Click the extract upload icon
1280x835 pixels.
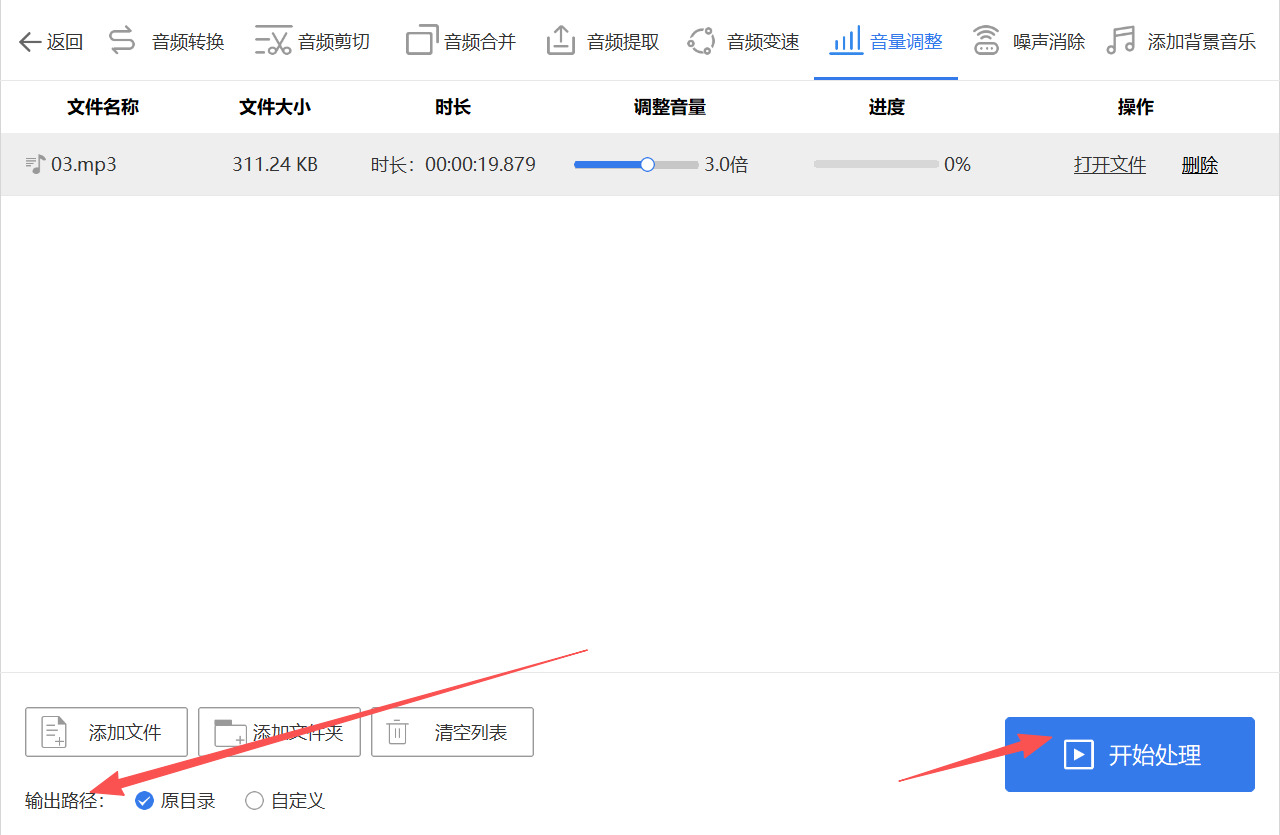tap(561, 41)
